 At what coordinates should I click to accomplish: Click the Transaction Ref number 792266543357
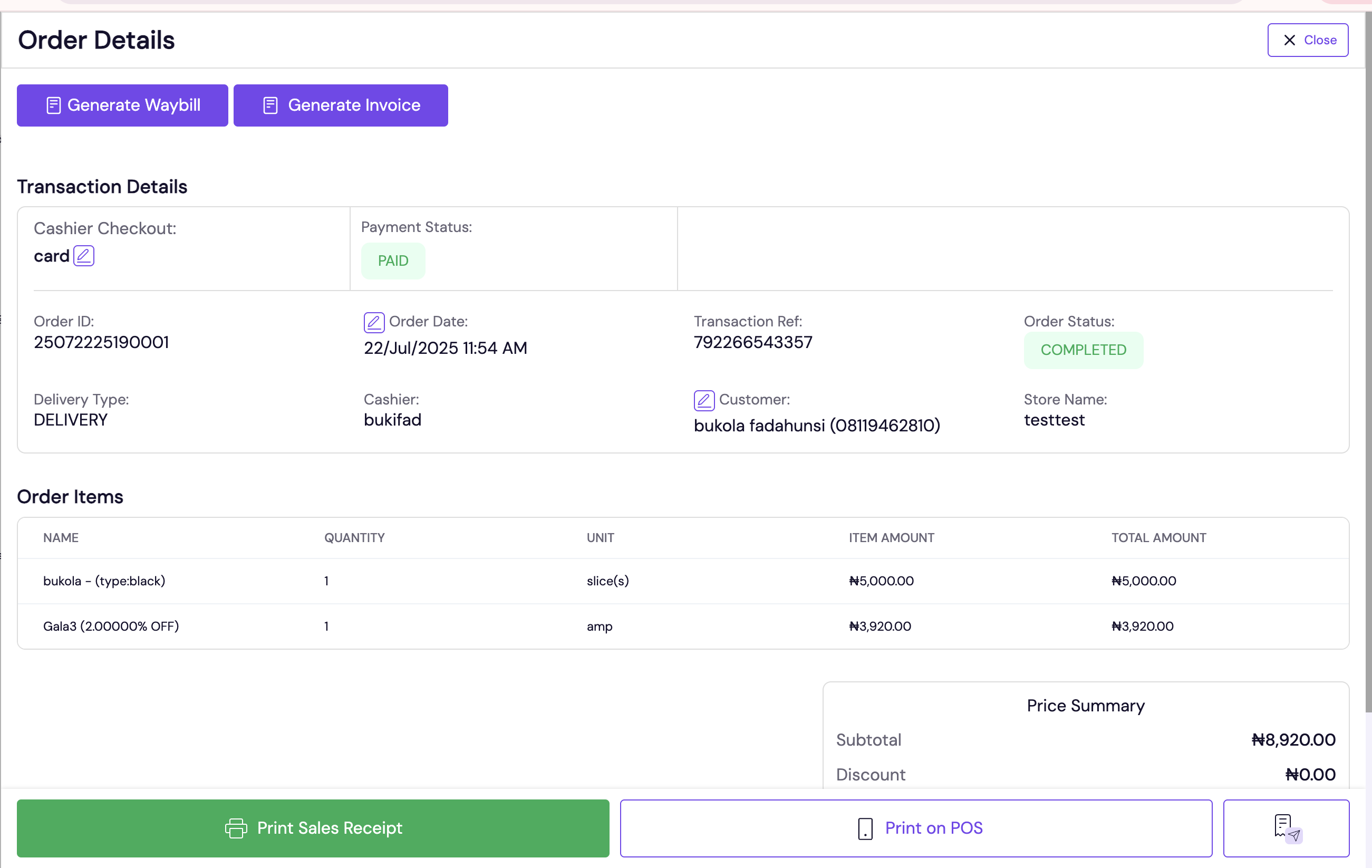pos(752,343)
